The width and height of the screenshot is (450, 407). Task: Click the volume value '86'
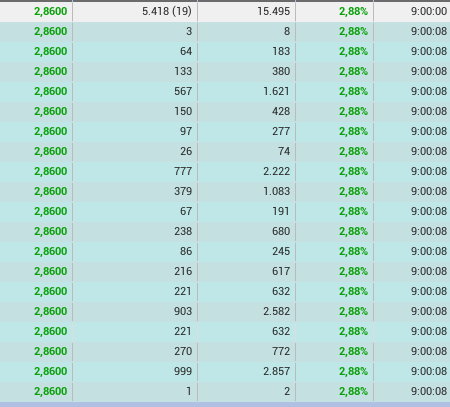point(186,251)
